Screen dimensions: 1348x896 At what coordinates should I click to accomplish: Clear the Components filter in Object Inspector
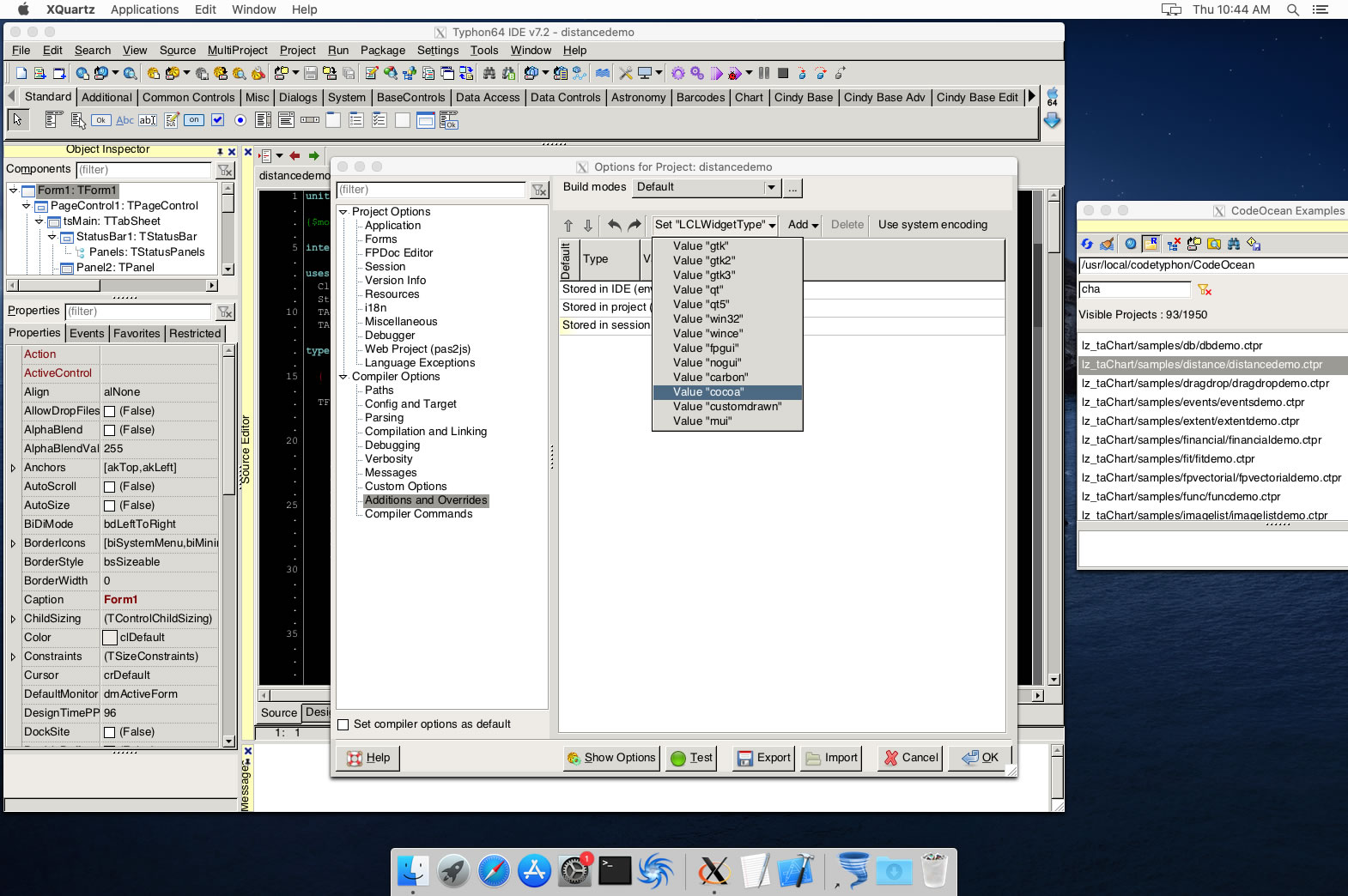click(x=225, y=170)
